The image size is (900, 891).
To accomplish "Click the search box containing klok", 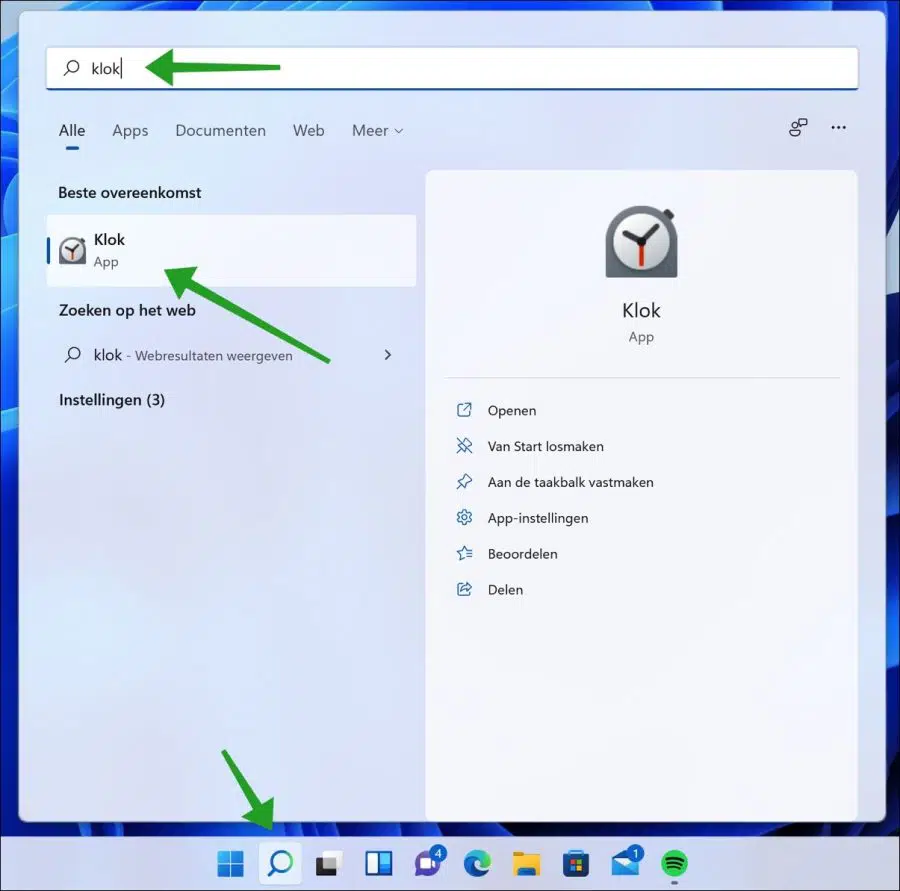I will coord(452,68).
